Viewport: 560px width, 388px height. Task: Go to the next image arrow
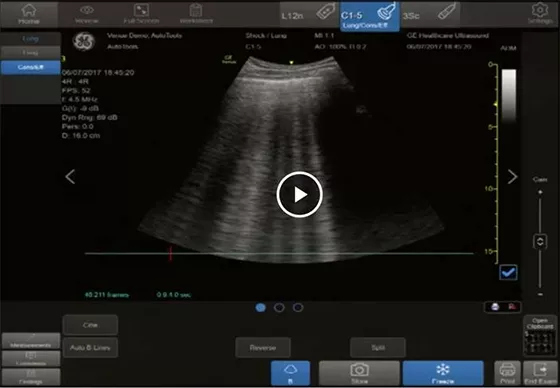click(512, 176)
